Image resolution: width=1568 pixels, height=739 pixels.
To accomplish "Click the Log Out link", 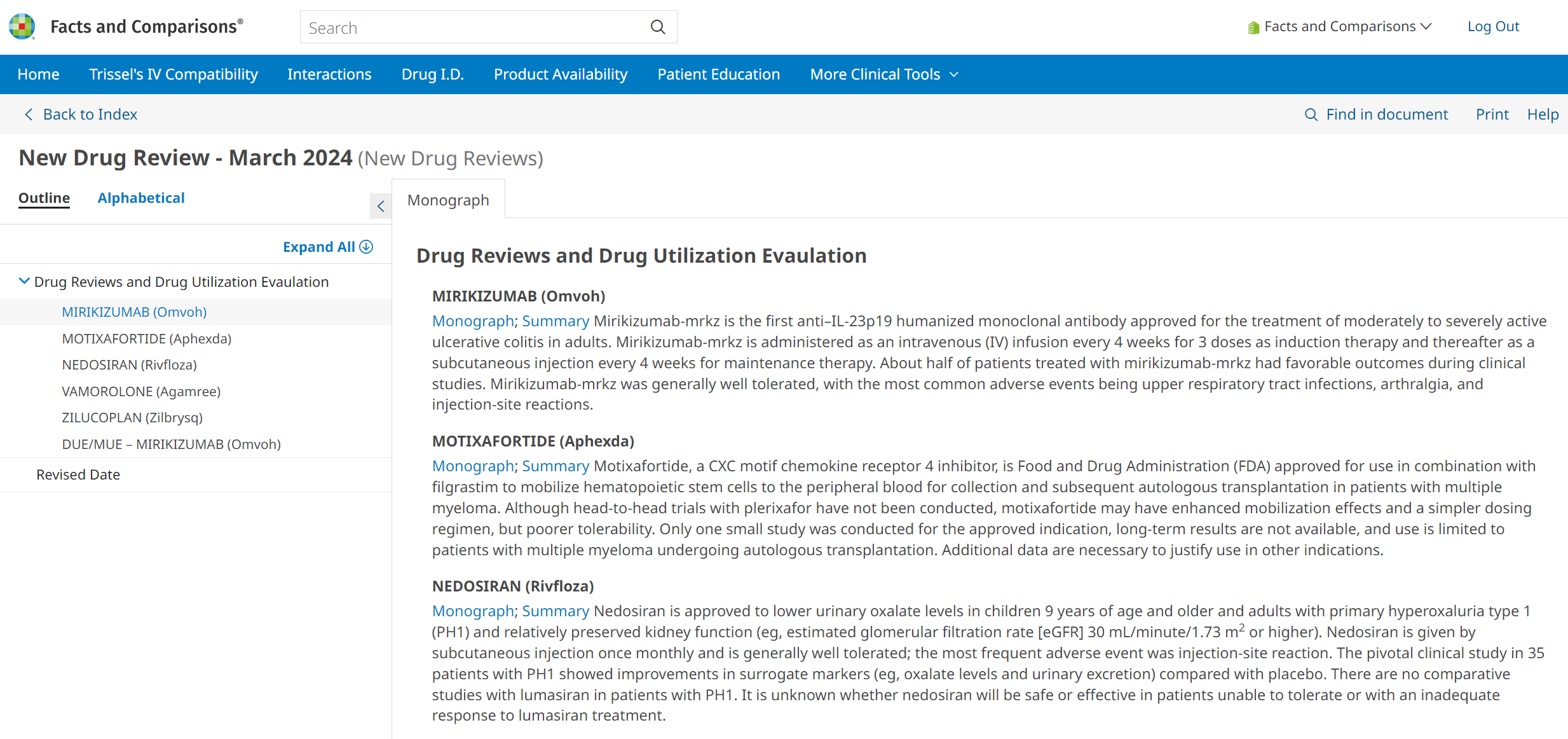I will (x=1493, y=27).
